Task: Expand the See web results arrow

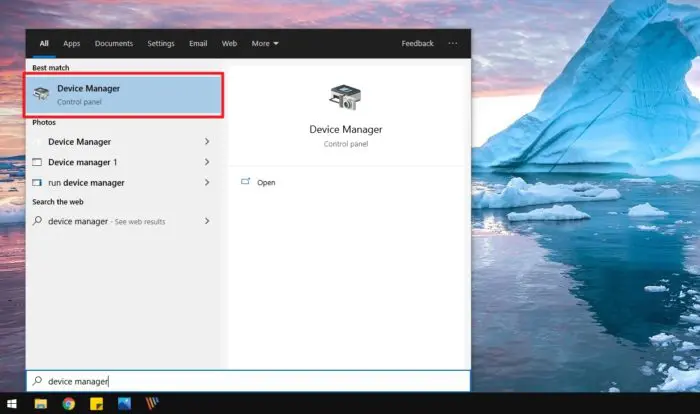Action: coord(207,221)
